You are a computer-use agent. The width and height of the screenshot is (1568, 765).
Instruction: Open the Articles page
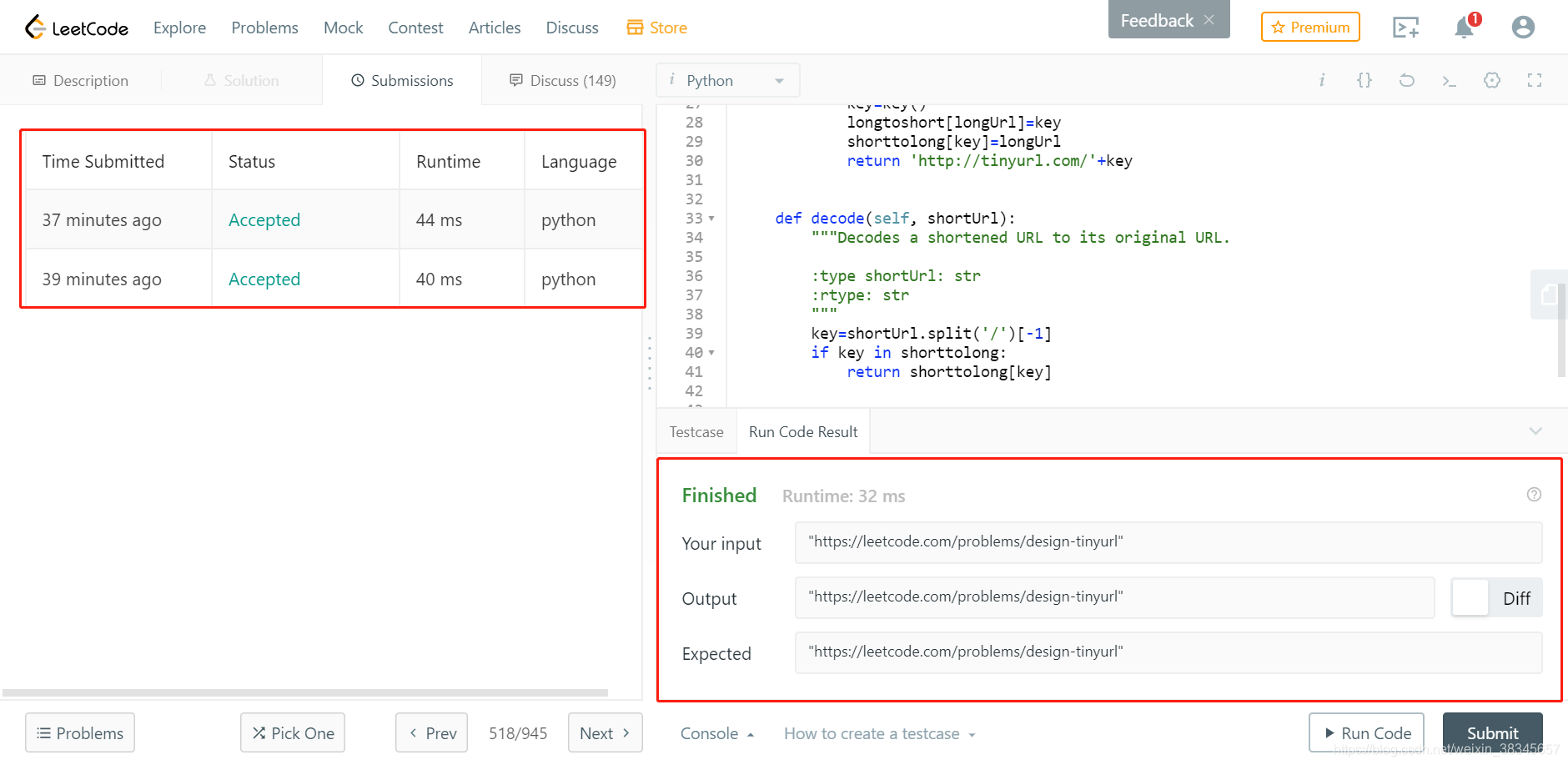[x=495, y=28]
